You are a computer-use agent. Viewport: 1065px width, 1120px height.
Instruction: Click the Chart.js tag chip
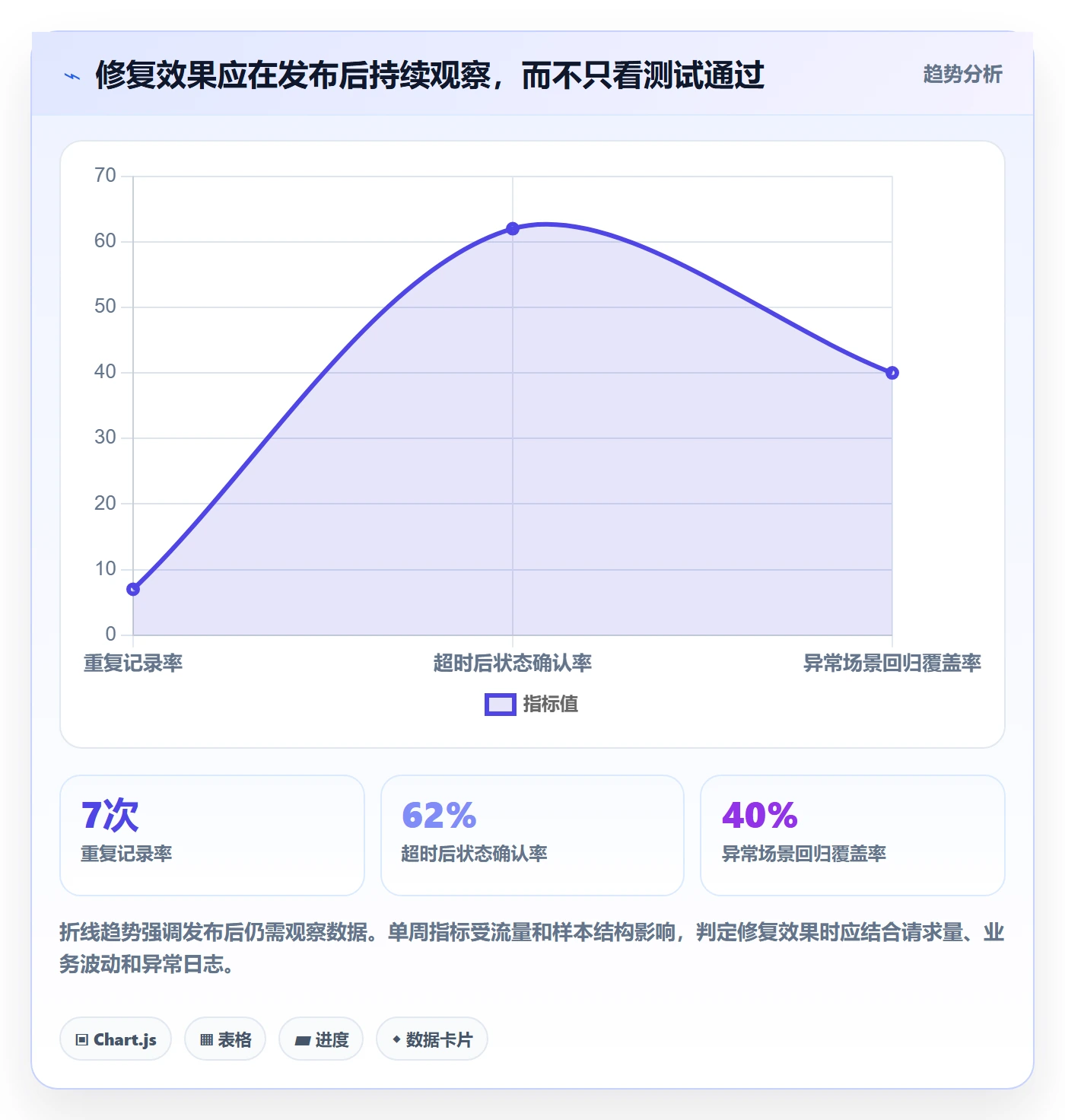(116, 1039)
